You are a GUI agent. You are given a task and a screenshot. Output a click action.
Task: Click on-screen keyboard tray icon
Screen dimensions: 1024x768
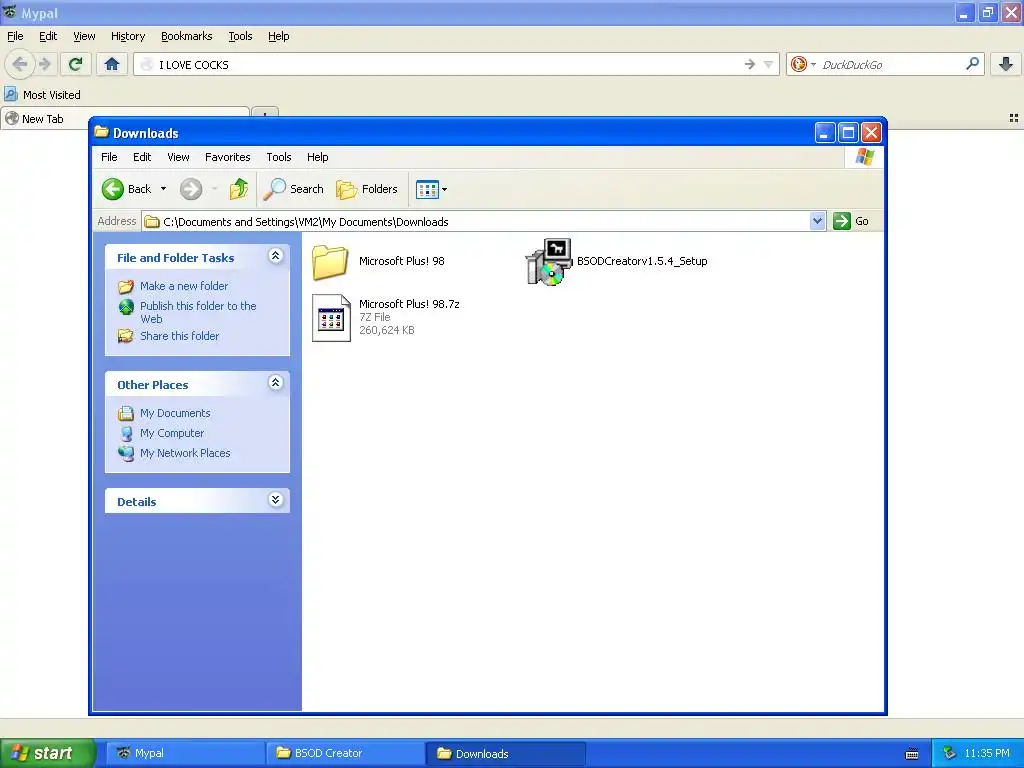pos(912,754)
